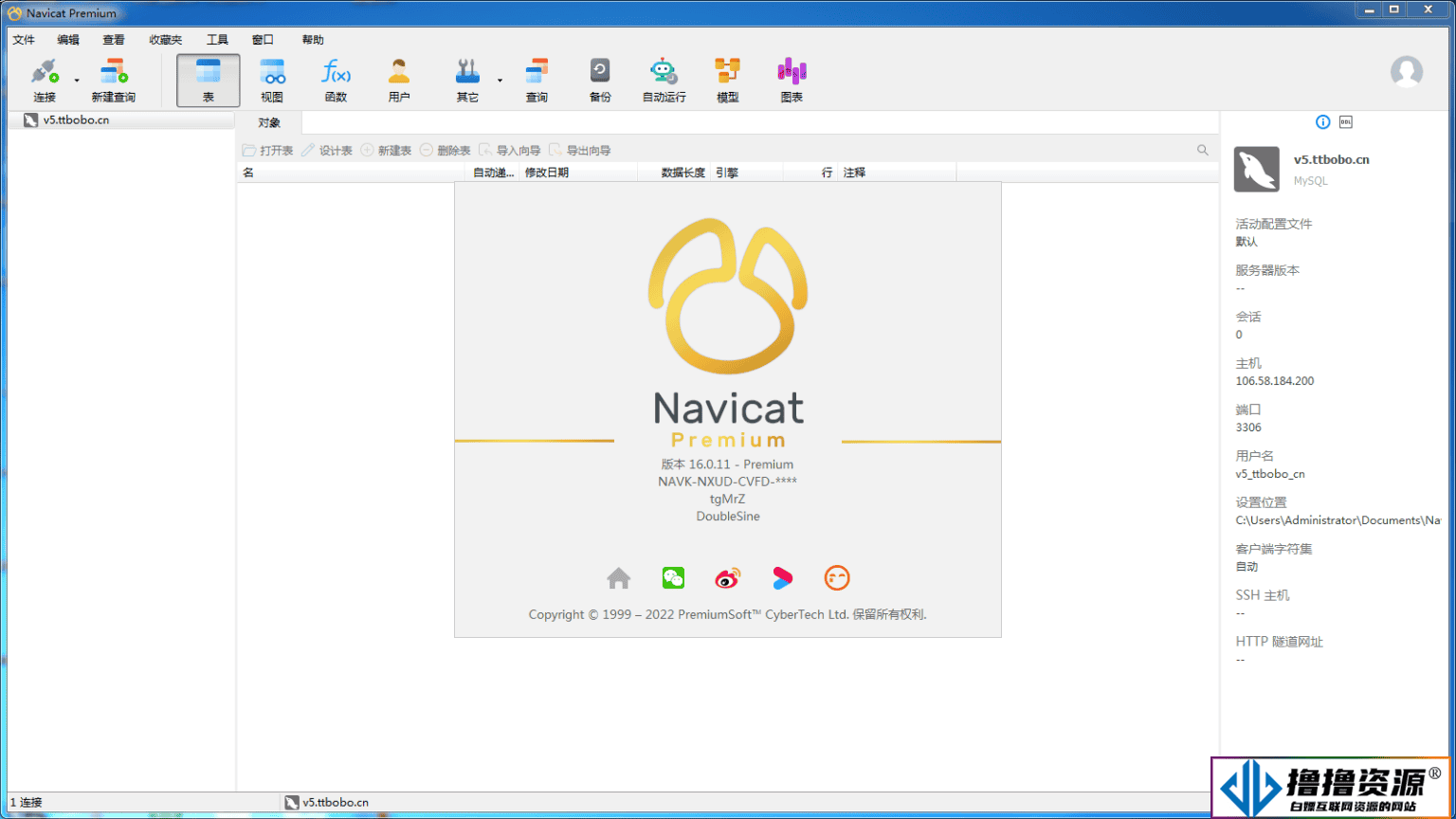Show the DDL panel icon
Screen dimensions: 1456x819
(1346, 122)
